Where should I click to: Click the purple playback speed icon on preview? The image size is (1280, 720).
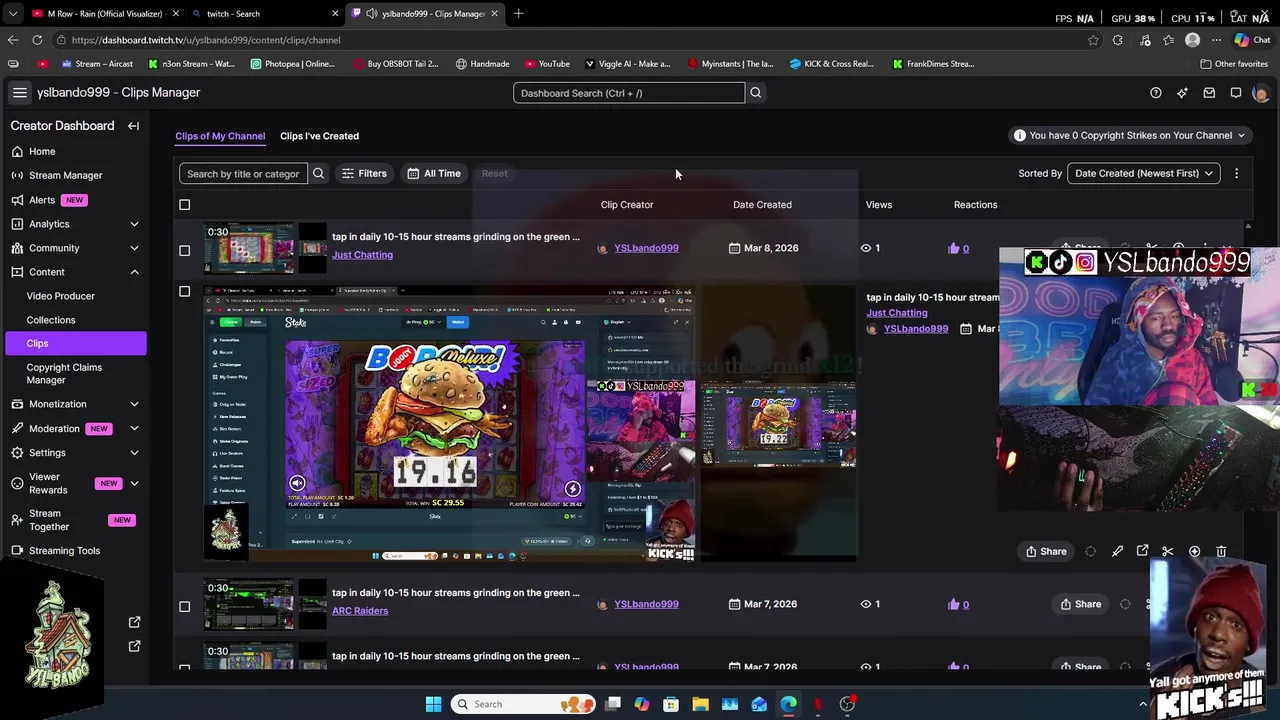click(x=572, y=489)
